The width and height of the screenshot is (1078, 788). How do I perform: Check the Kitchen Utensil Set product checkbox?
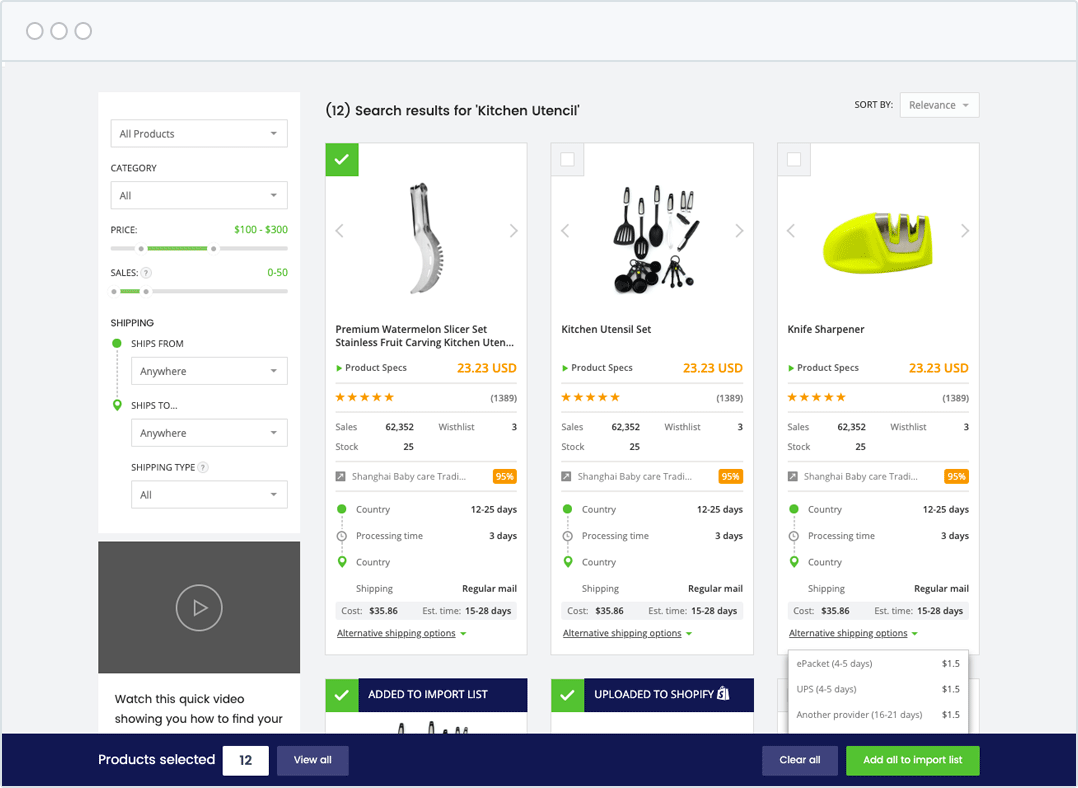567,159
